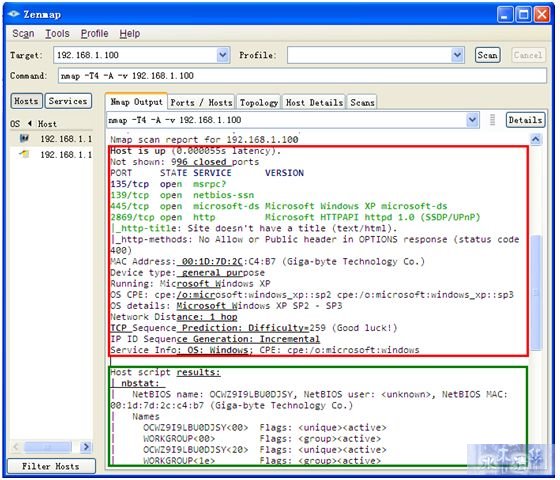Click the grip handle beside the Details button
This screenshot has height=480, width=560.
(x=492, y=120)
